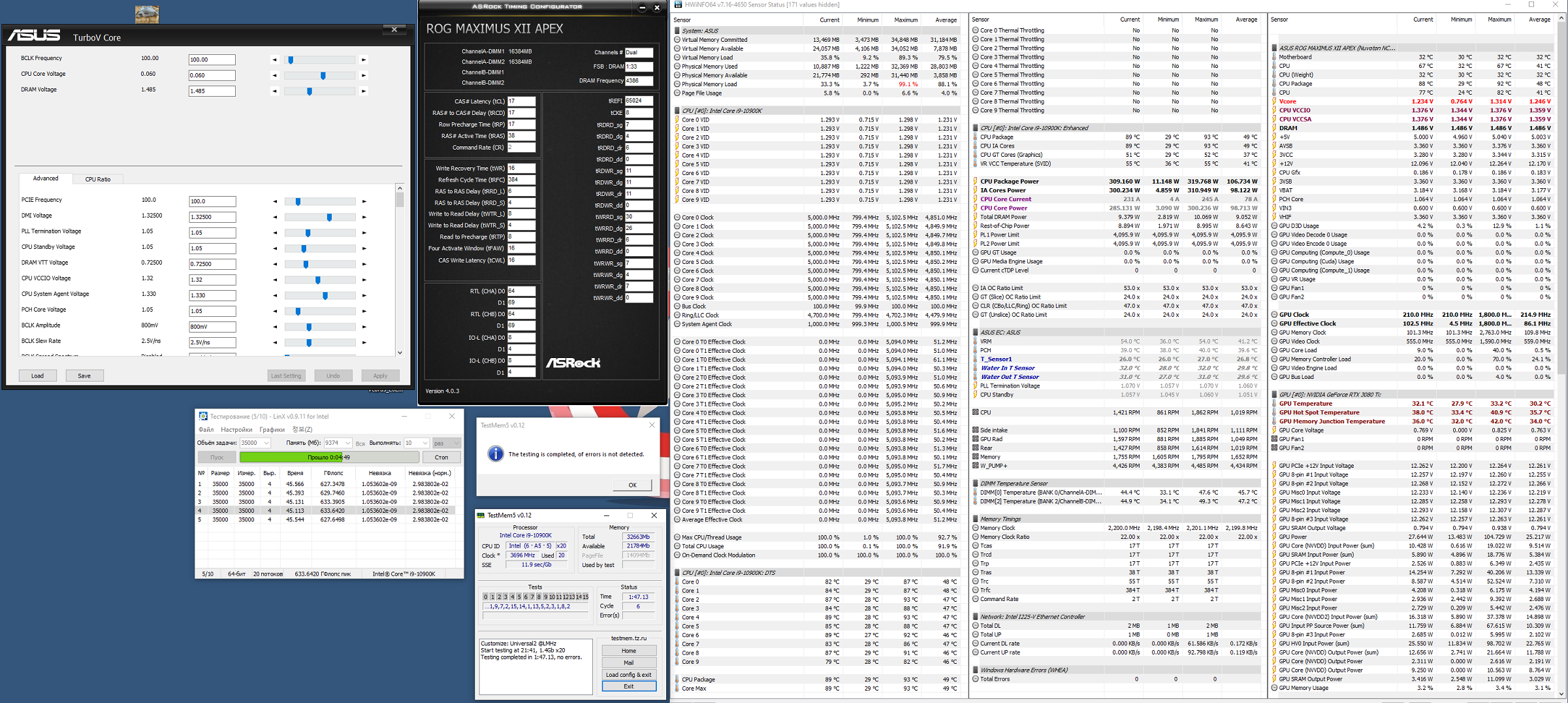This screenshot has width=1568, height=703.
Task: Raise CPU Core Voltage with its right arrow
Action: coord(364,75)
